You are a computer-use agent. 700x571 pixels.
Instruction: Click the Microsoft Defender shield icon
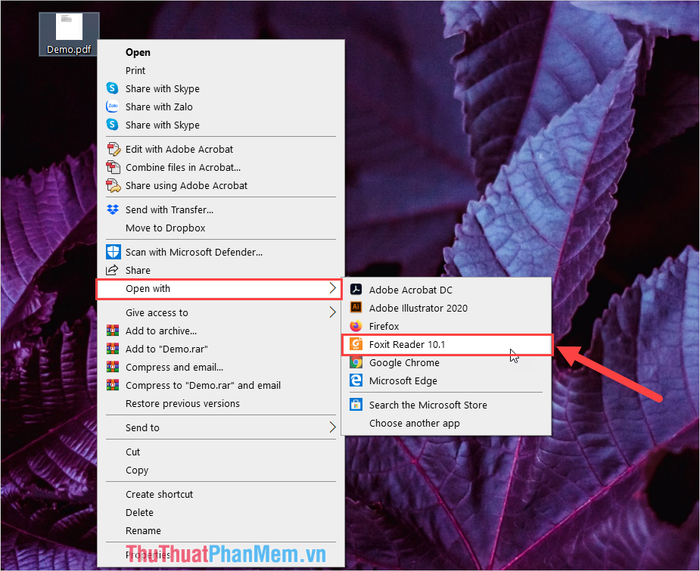click(113, 252)
